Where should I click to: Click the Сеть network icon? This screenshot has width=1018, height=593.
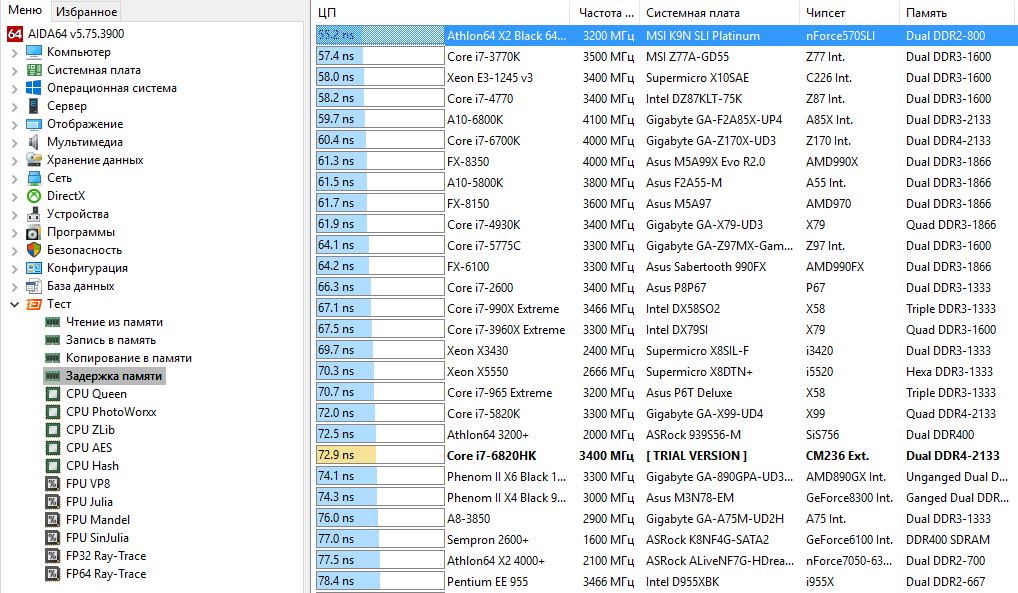pyautogui.click(x=34, y=178)
